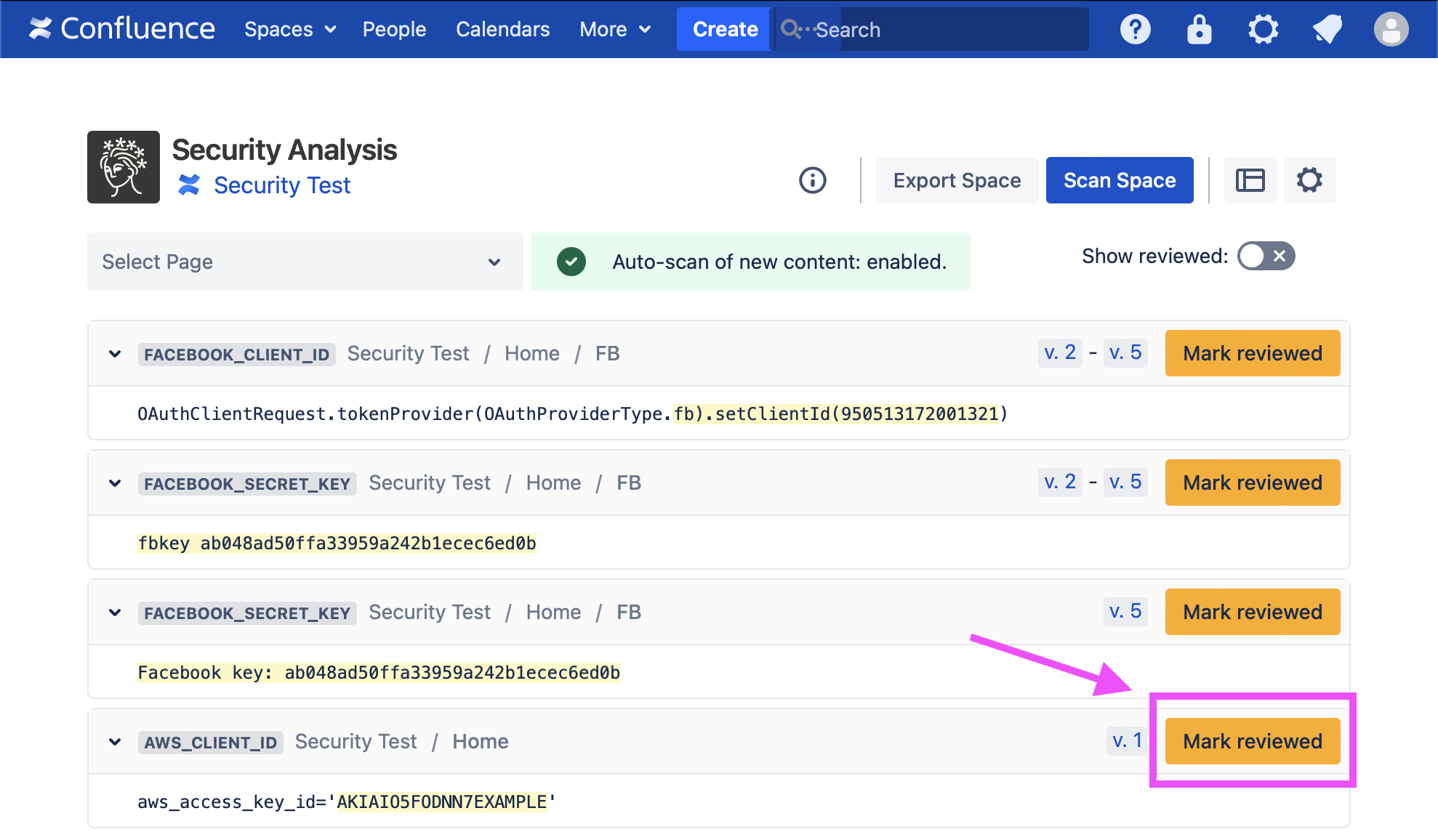Open Confluence administration gear icon
Screen dimensions: 1438x840
pyautogui.click(x=1263, y=30)
